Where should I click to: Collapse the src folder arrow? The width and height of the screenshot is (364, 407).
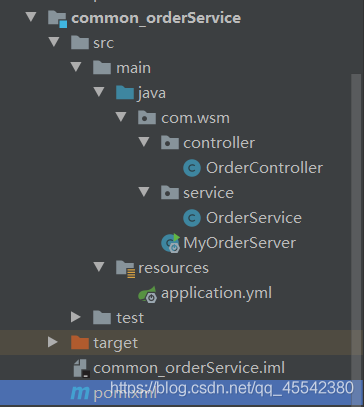tap(53, 42)
